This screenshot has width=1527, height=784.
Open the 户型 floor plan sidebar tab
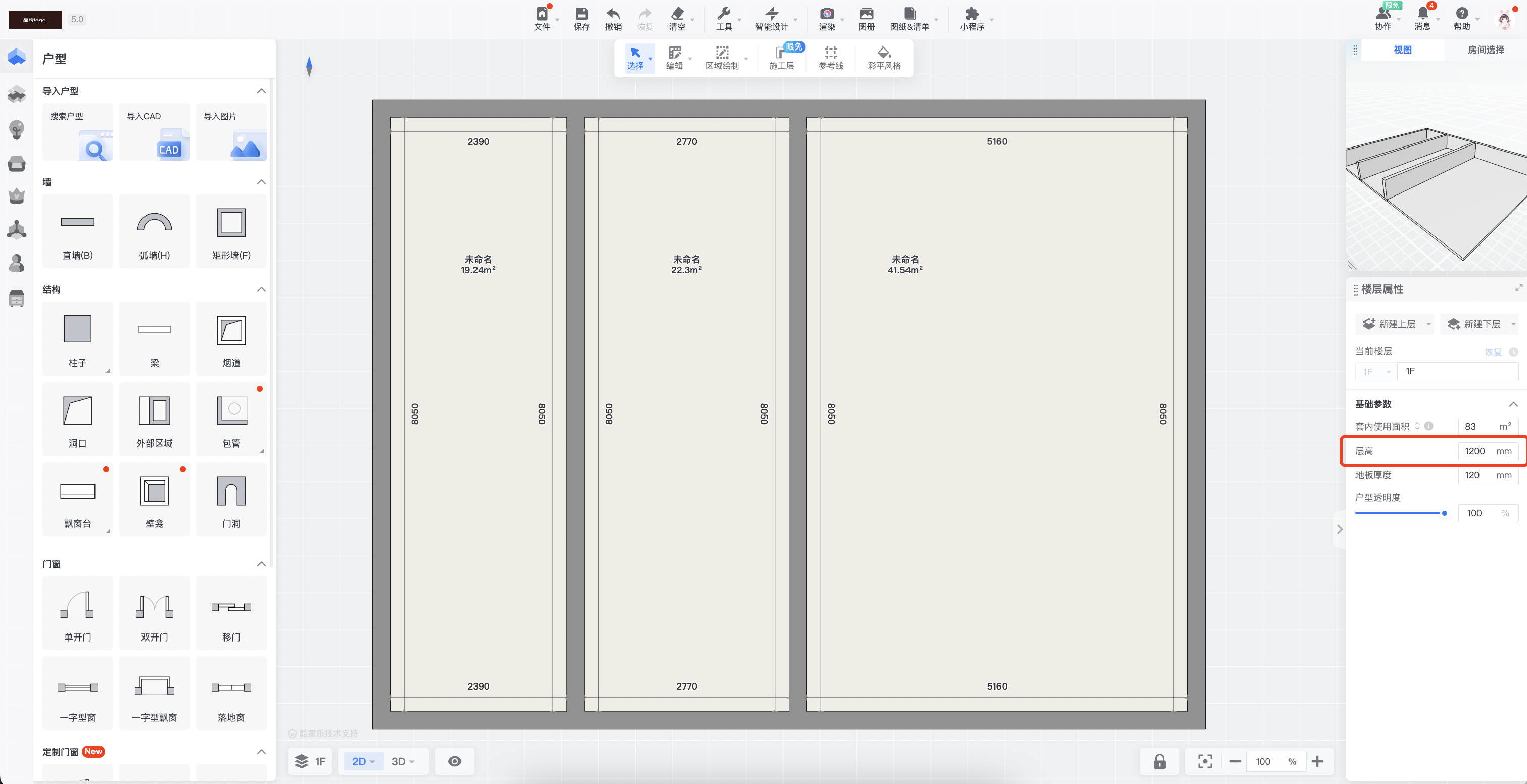pyautogui.click(x=16, y=57)
